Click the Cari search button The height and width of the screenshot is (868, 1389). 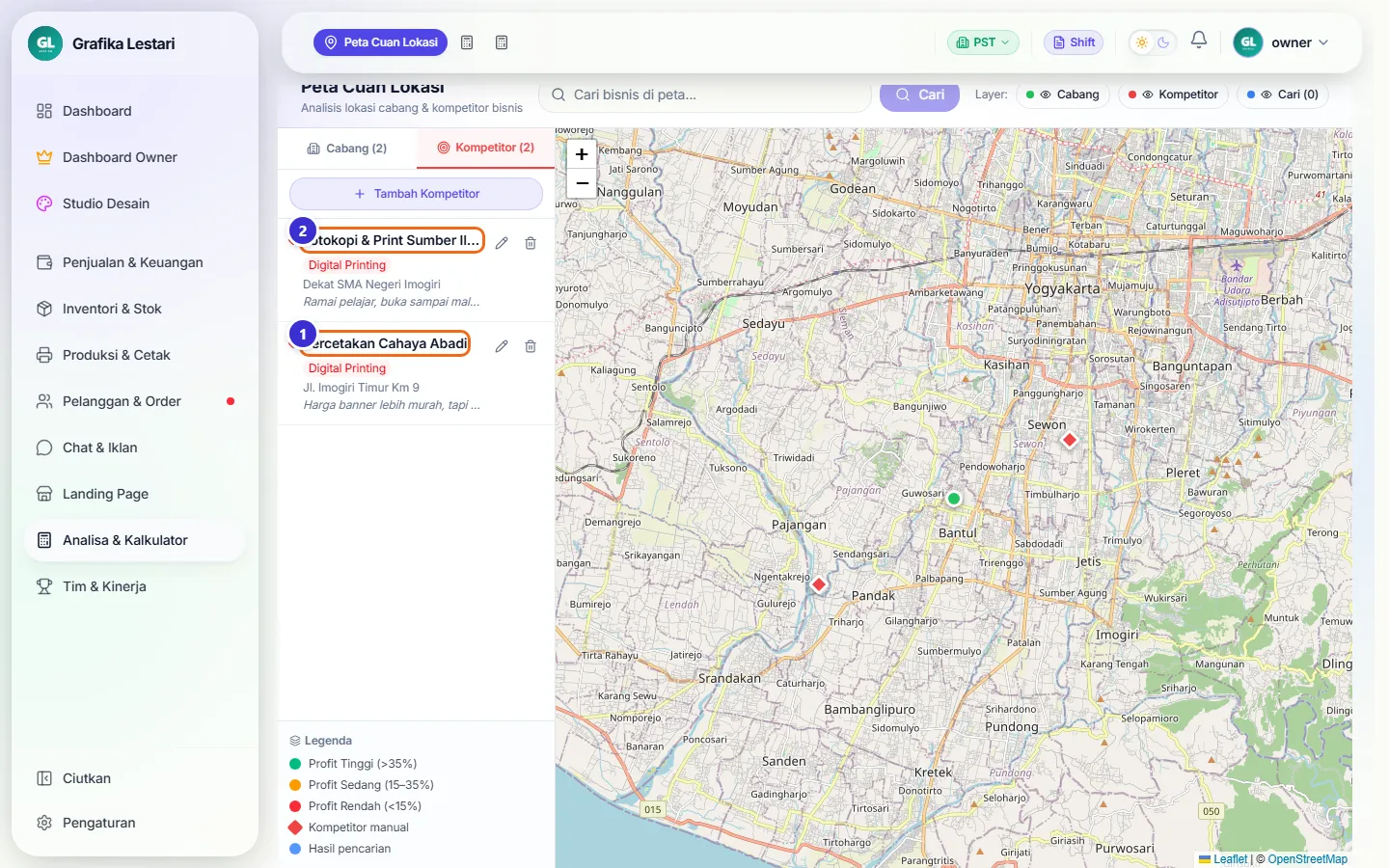(919, 95)
